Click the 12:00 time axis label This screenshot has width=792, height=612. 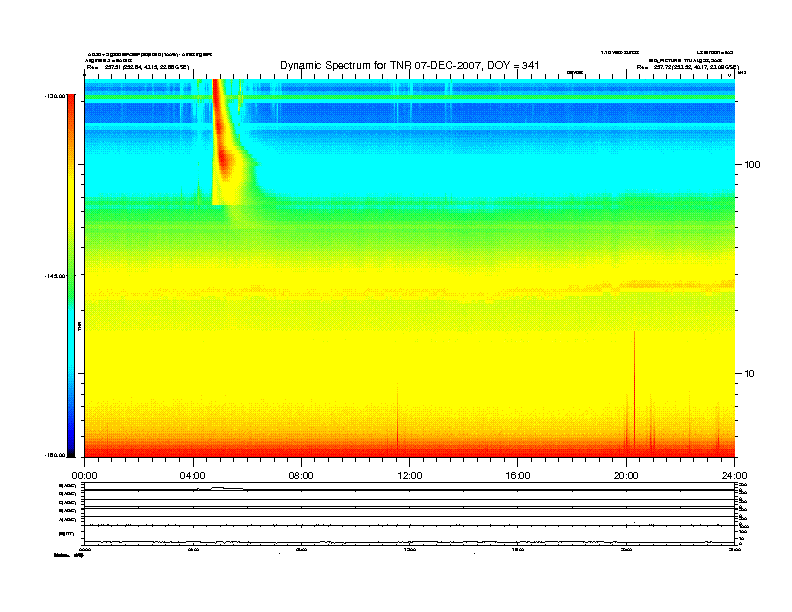[410, 476]
